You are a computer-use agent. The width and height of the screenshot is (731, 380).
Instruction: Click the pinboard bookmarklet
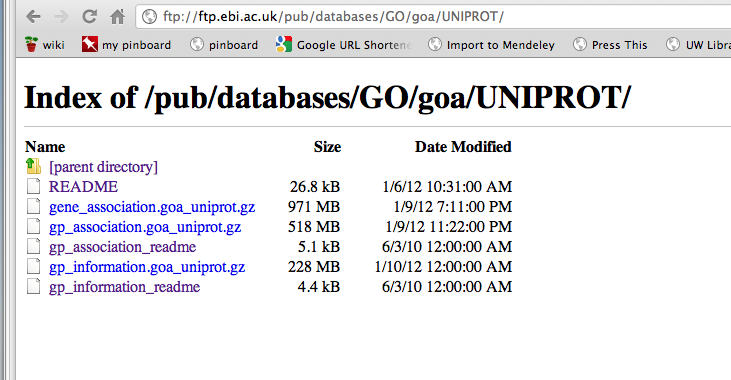(224, 45)
